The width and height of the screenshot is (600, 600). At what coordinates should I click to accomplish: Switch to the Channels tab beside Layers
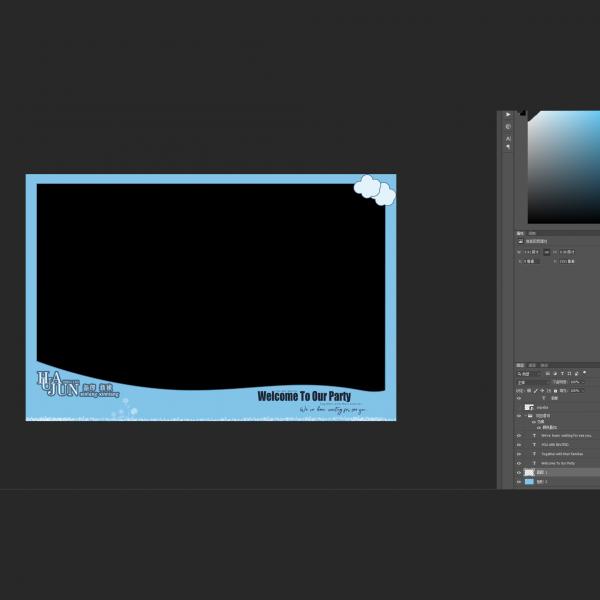(532, 365)
